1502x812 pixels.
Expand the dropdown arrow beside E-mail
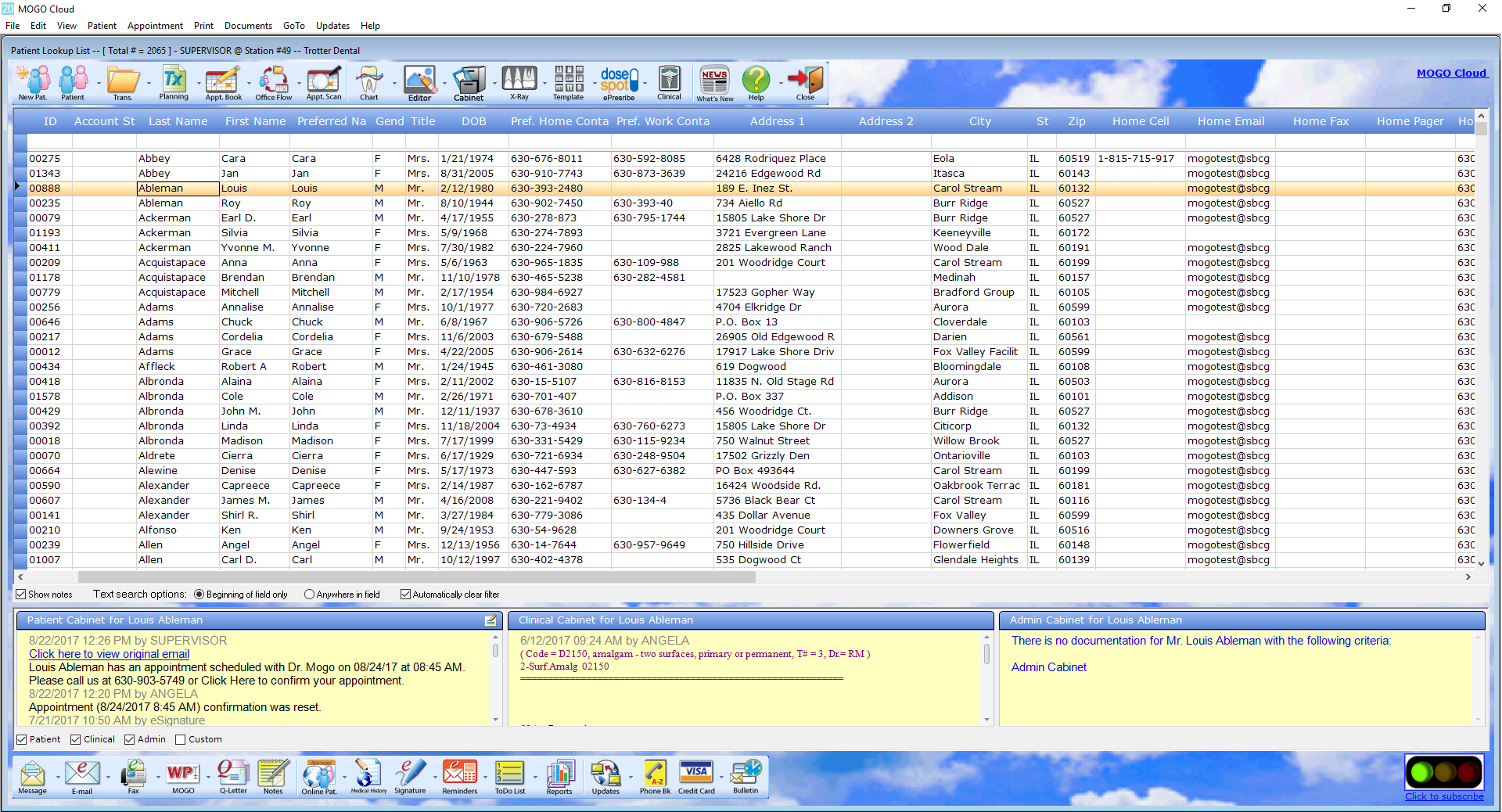(108, 777)
